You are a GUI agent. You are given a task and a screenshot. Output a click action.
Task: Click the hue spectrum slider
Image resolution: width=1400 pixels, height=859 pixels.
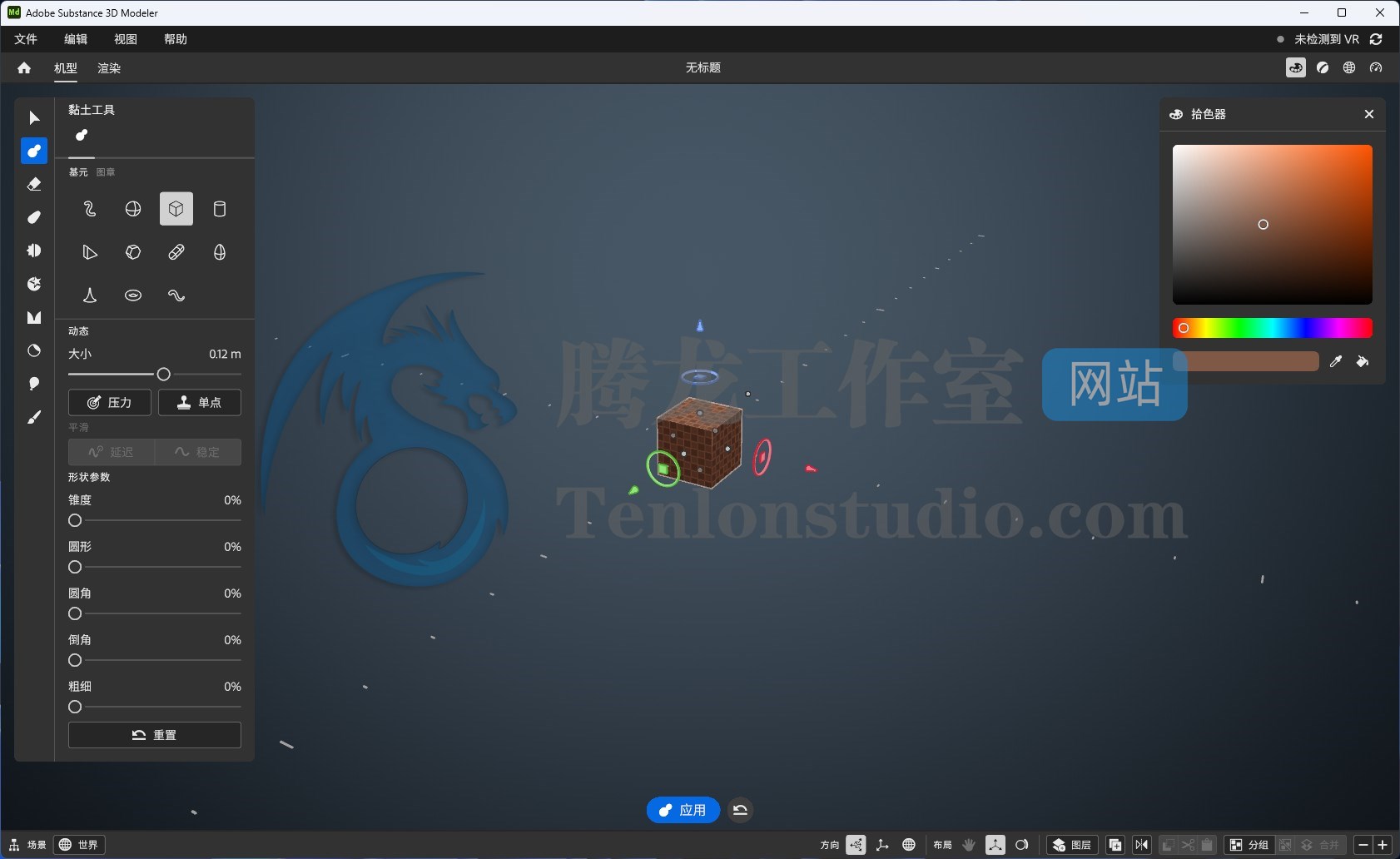[1273, 328]
